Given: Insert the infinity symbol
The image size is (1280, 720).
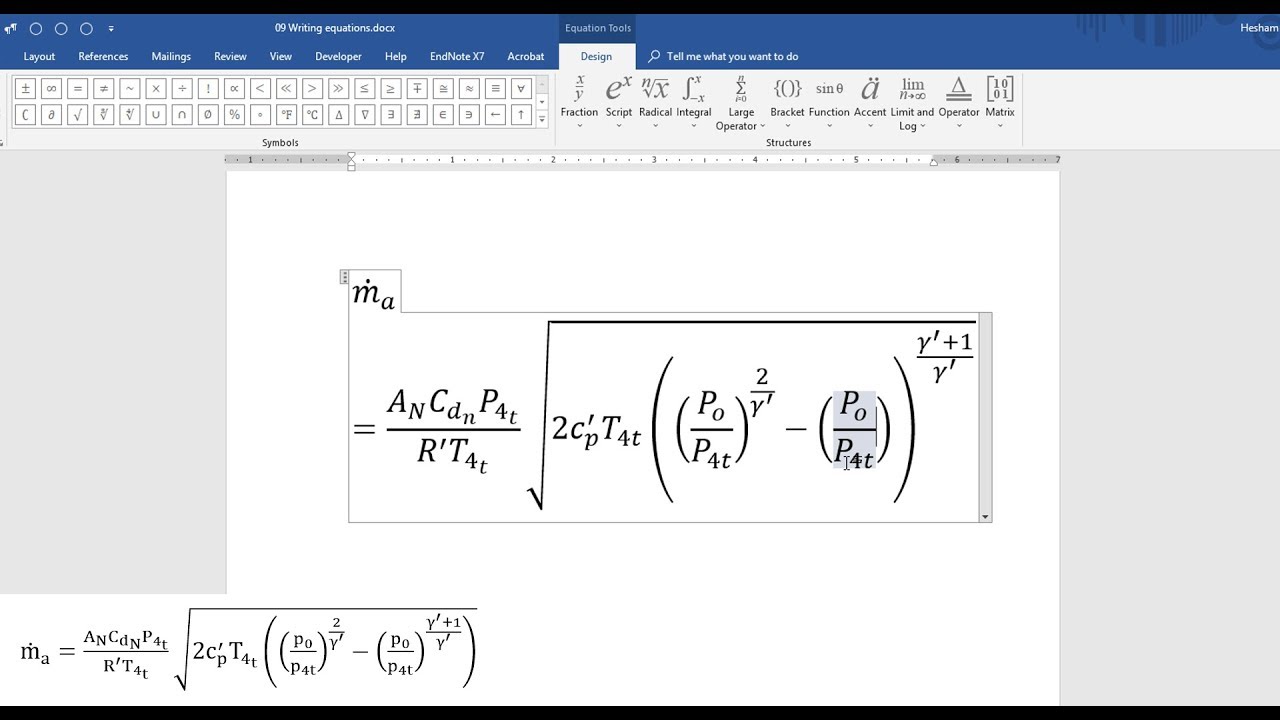Looking at the screenshot, I should tap(51, 88).
